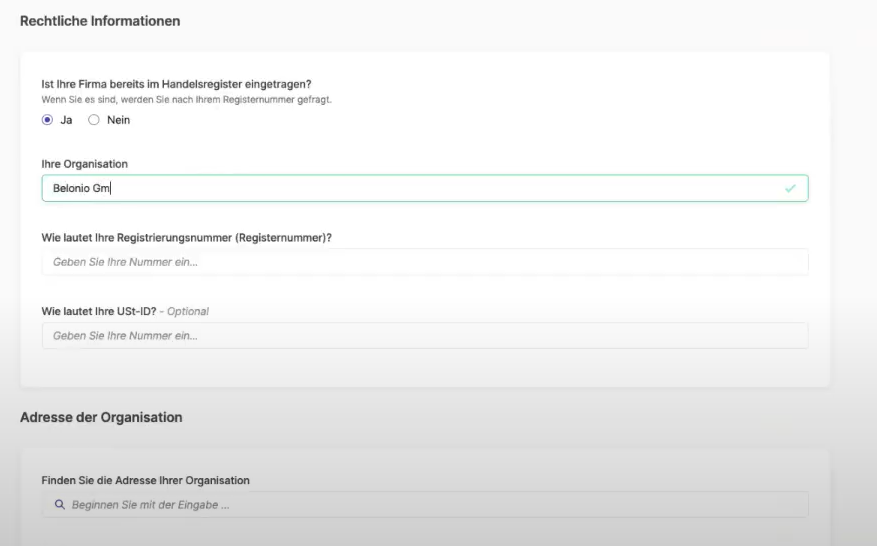Click the USt-ID question label
Screen dimensions: 877x546
click(99, 312)
